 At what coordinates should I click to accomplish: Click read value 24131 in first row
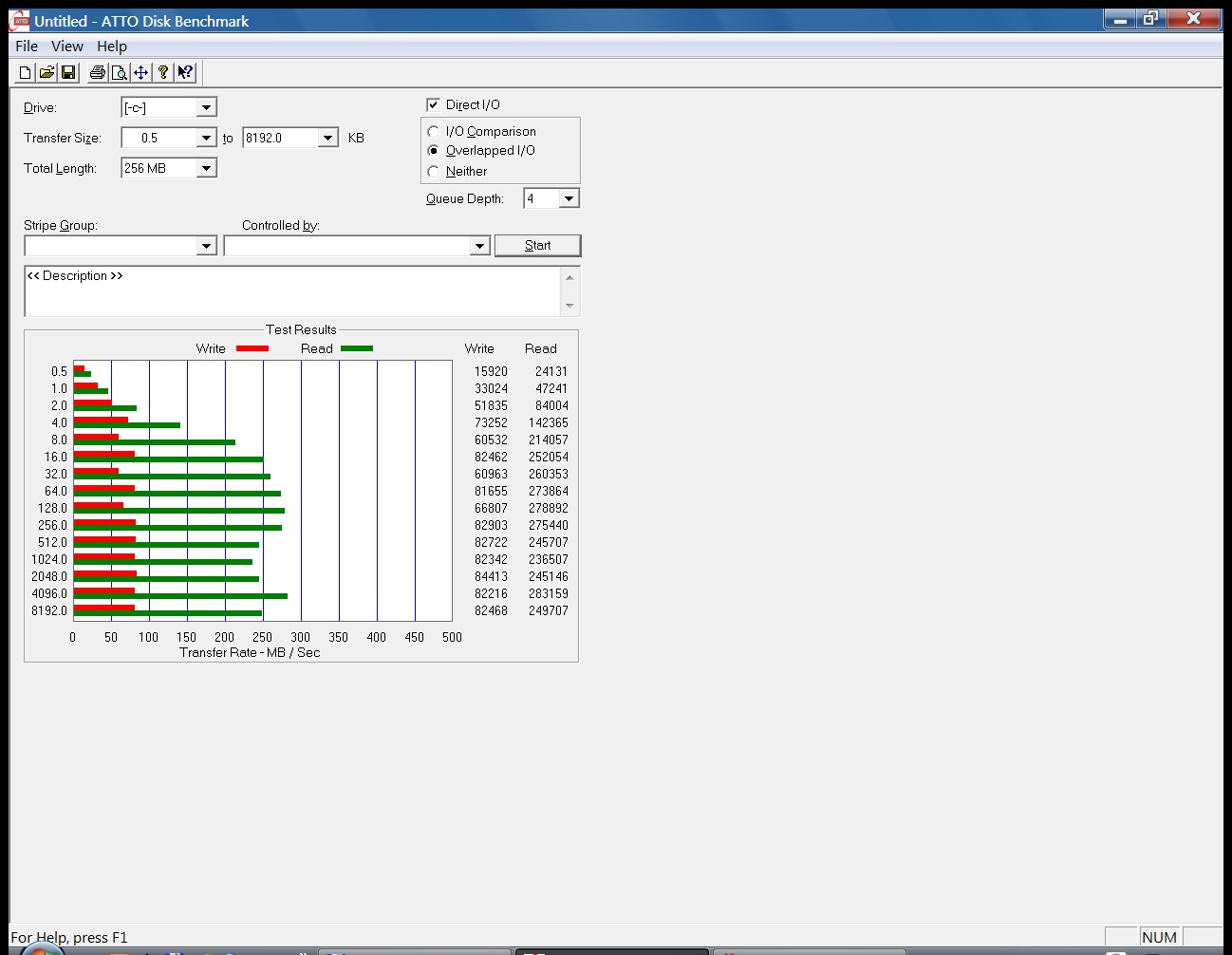click(551, 371)
